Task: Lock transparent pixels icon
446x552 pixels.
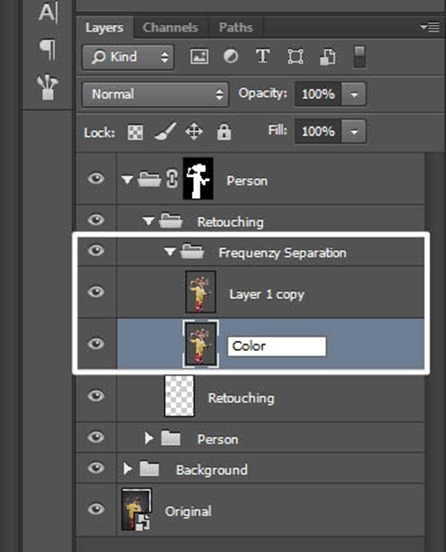Action: 135,132
